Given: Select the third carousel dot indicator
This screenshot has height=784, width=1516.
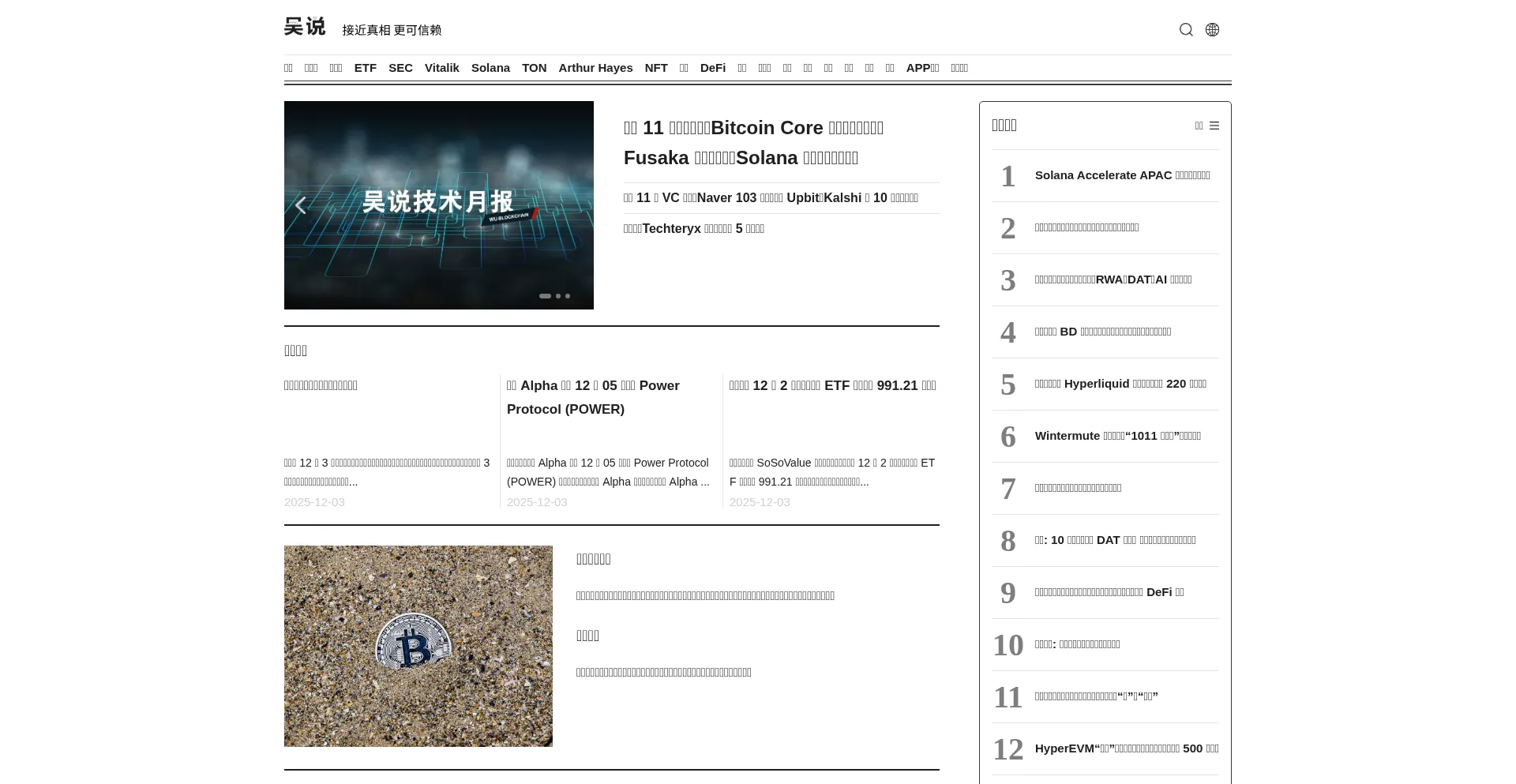Looking at the screenshot, I should (568, 296).
